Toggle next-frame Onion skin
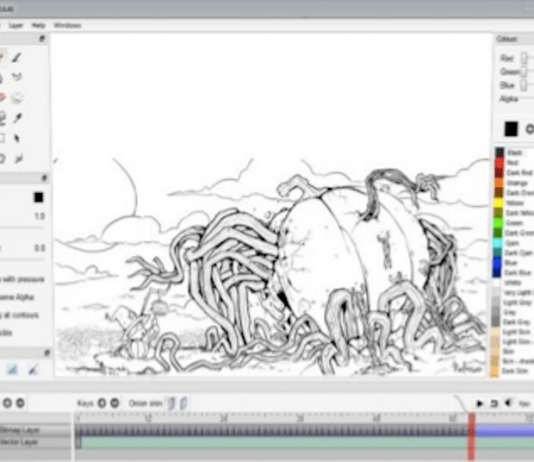The image size is (534, 462). 183,403
